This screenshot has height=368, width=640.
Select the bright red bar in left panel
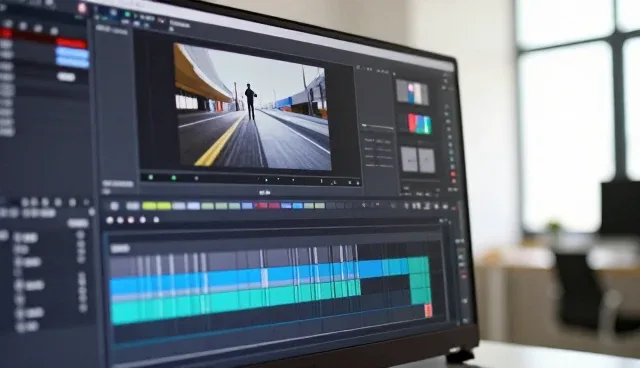(x=71, y=43)
